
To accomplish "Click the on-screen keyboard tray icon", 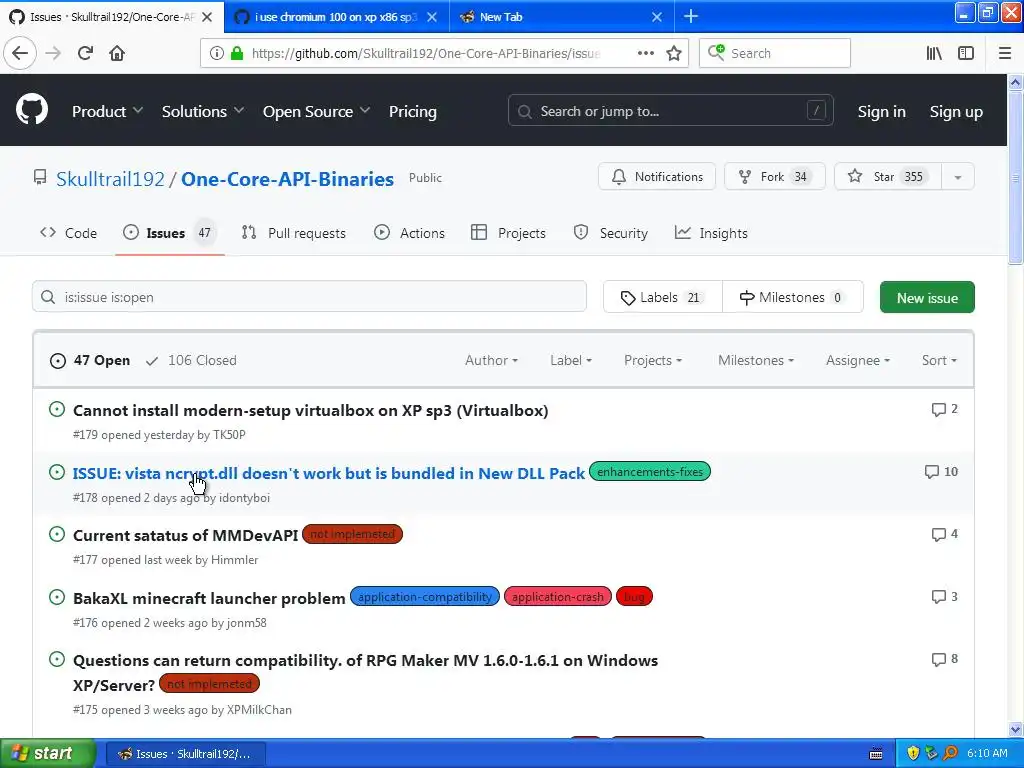I will 876,754.
